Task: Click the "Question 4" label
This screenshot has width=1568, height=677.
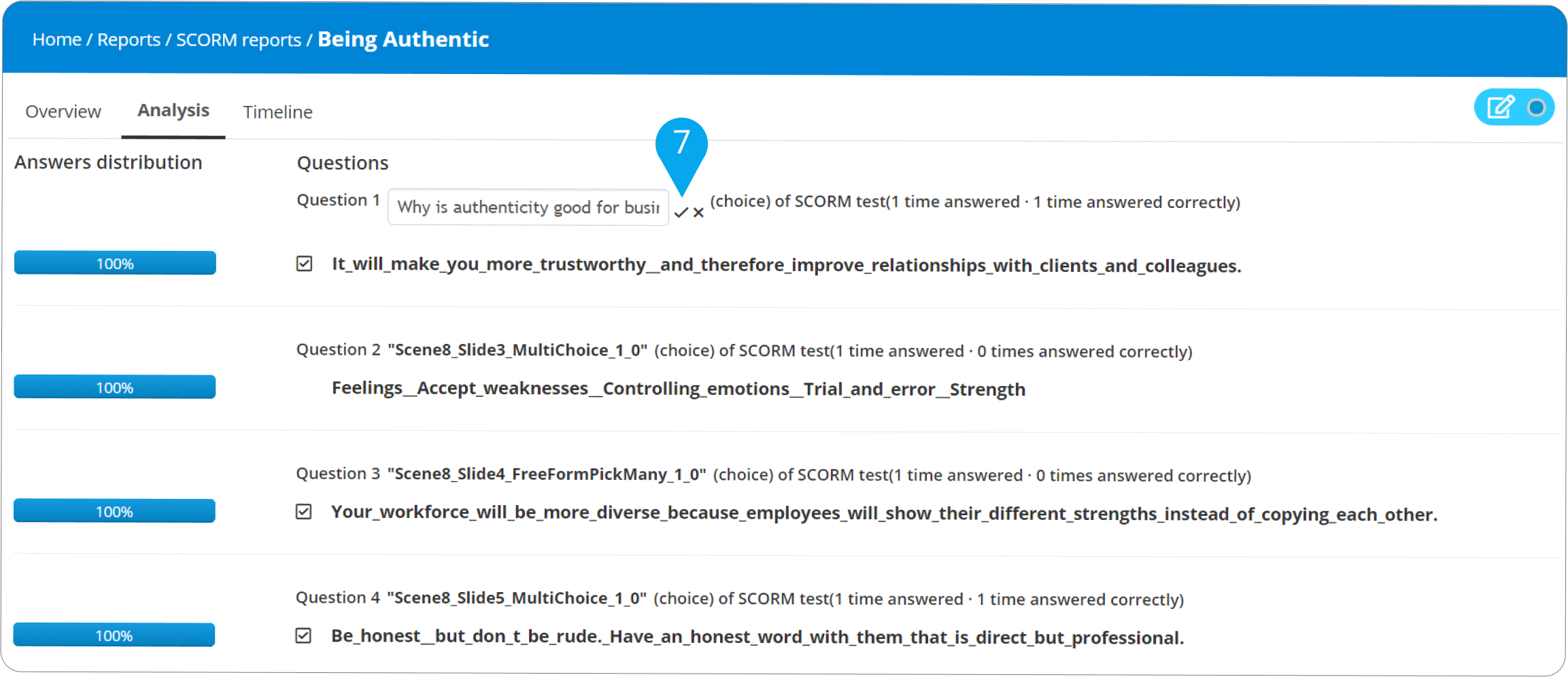Action: (337, 597)
